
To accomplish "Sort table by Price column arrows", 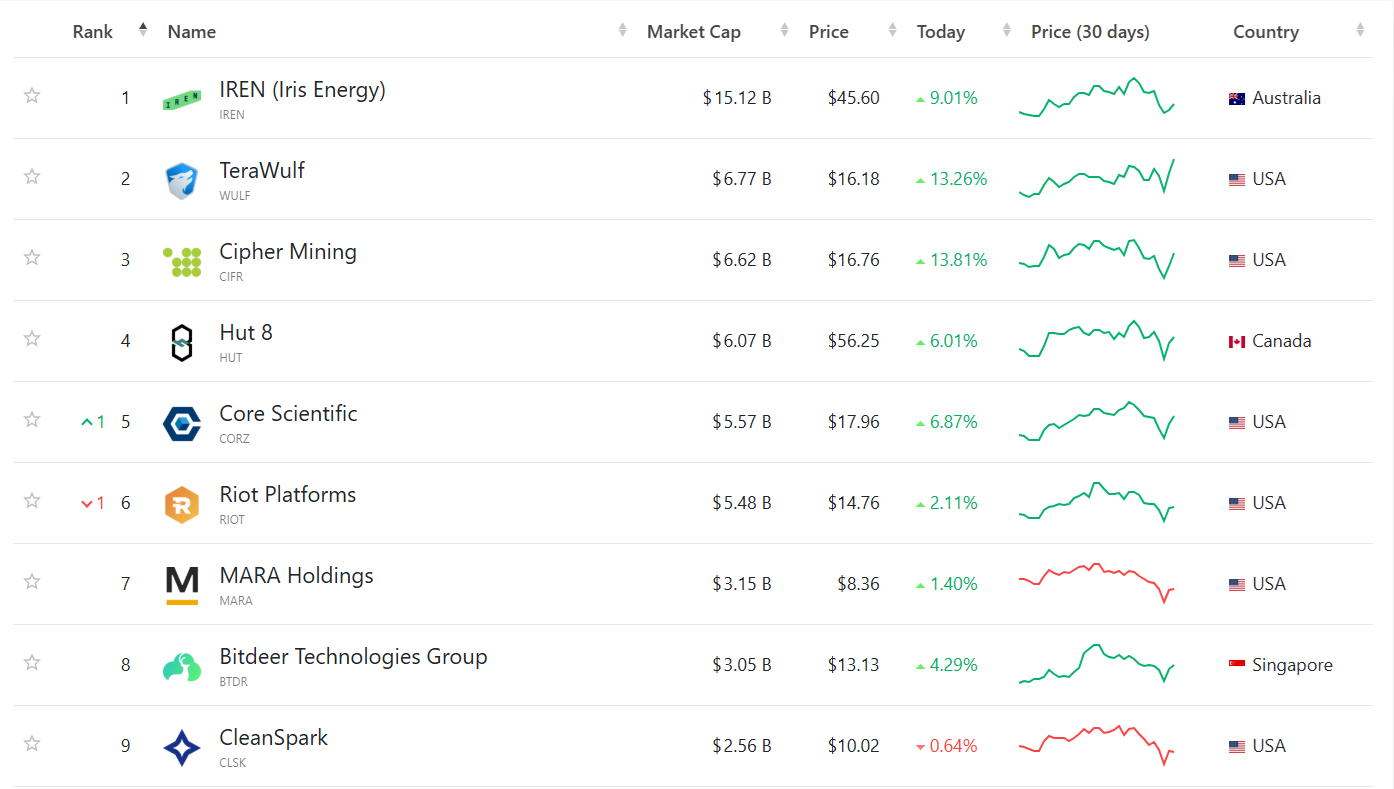I will [x=892, y=32].
